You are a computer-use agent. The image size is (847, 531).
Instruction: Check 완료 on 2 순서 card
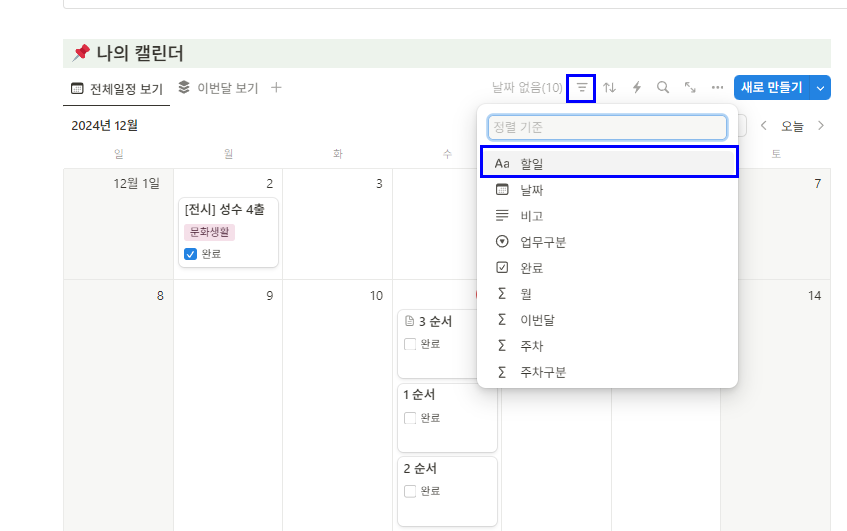410,491
